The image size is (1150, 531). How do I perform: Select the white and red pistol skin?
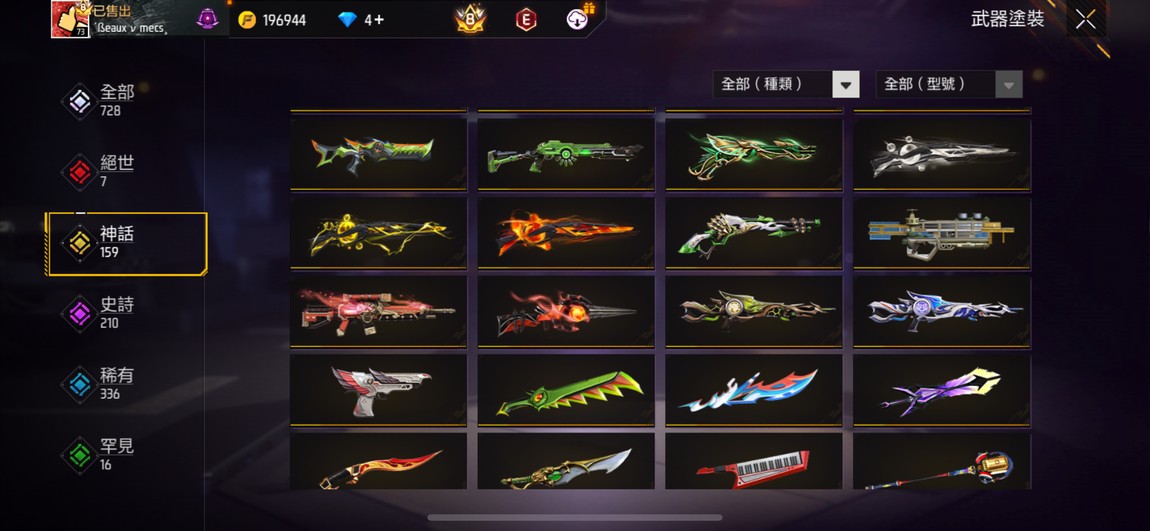click(x=378, y=390)
